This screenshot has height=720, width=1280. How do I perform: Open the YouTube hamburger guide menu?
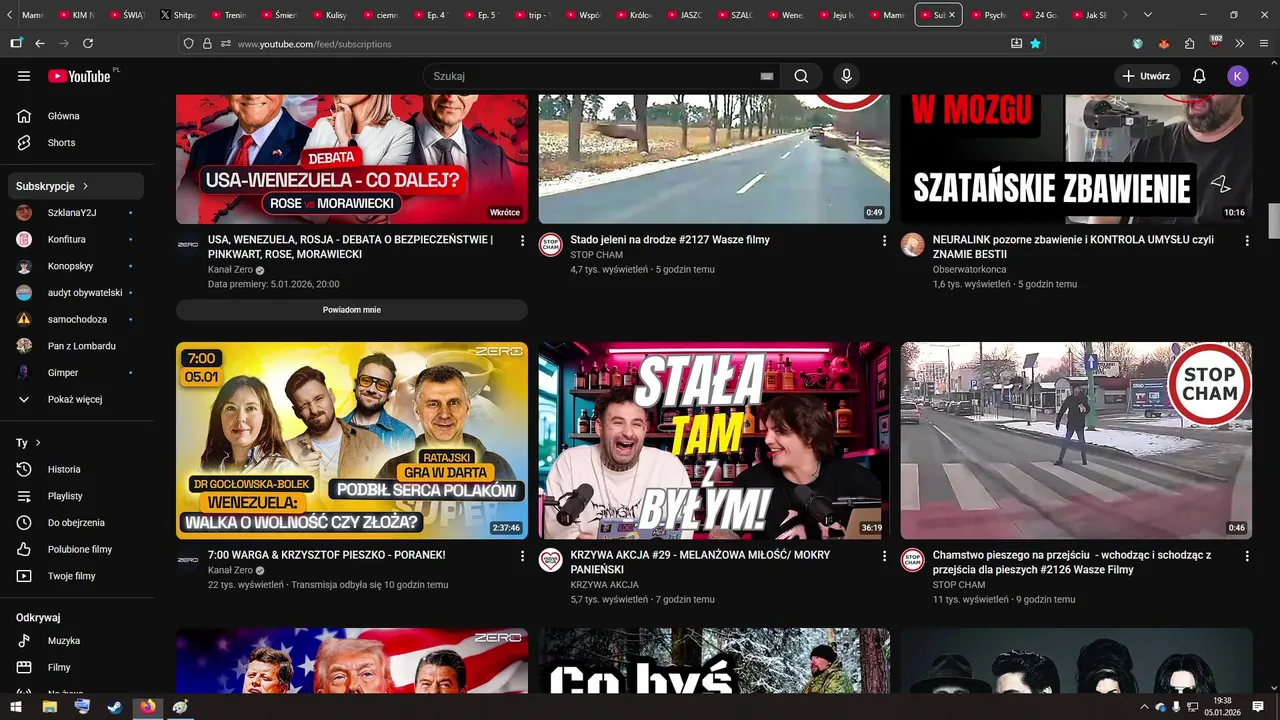pos(24,76)
